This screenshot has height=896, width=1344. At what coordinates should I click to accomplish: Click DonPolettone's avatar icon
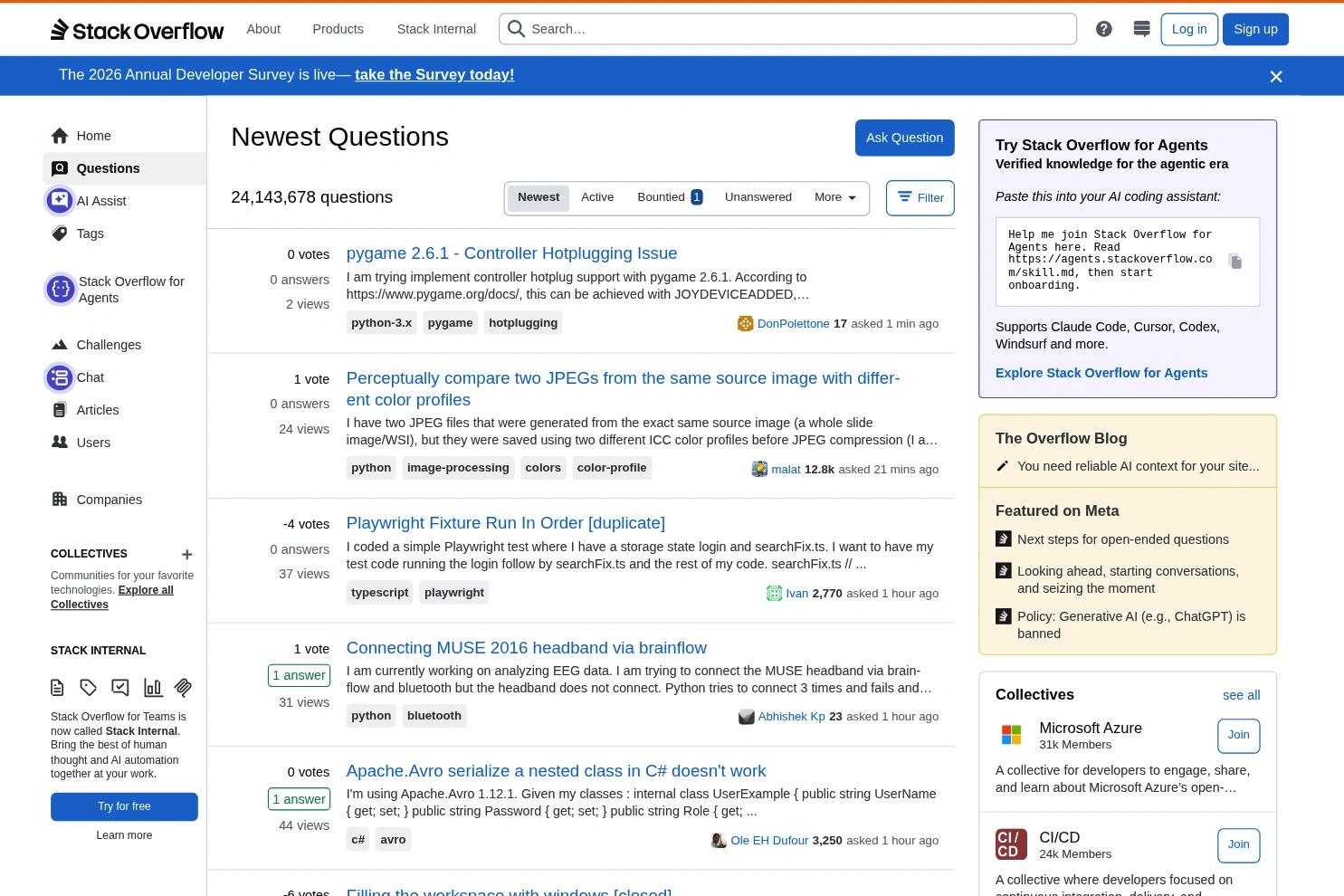745,324
